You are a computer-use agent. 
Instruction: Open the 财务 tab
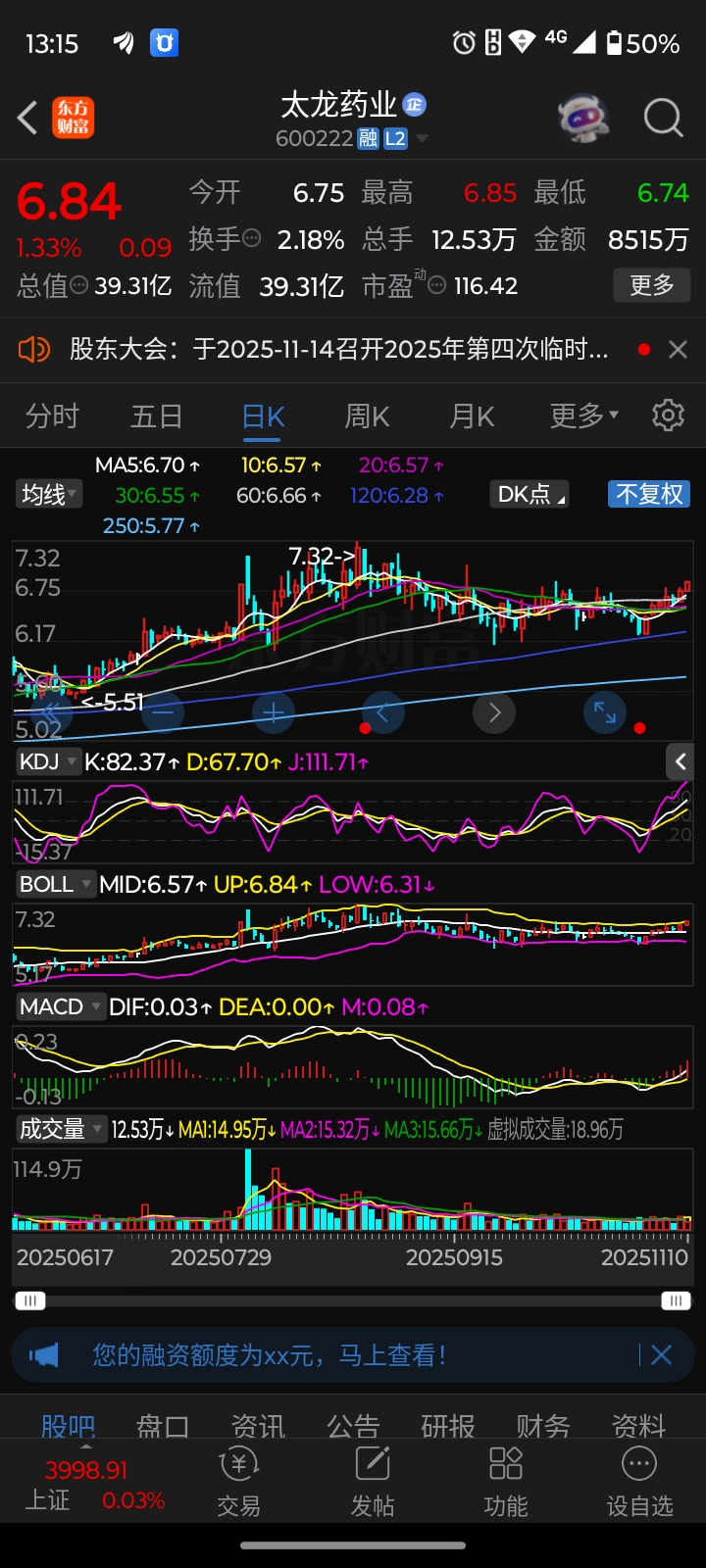pos(543,1424)
